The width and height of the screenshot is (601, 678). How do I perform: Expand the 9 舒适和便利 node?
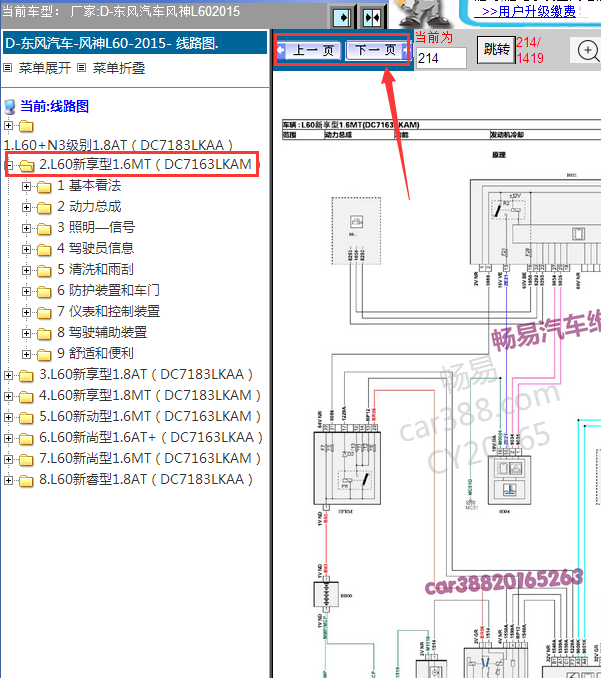point(26,354)
